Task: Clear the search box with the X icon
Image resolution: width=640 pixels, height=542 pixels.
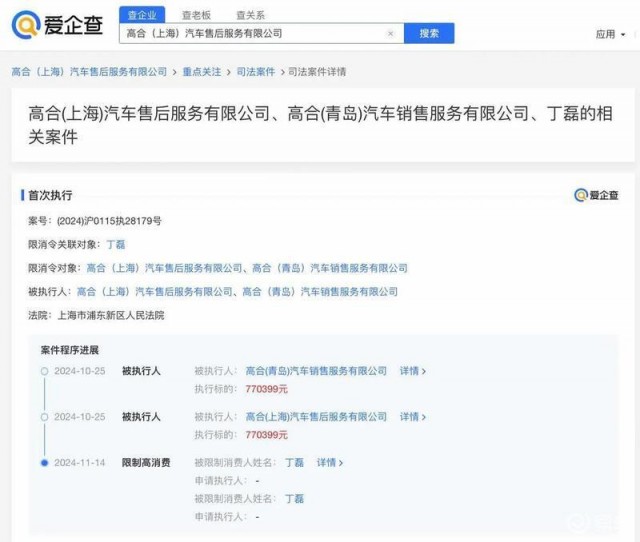Action: click(x=390, y=33)
